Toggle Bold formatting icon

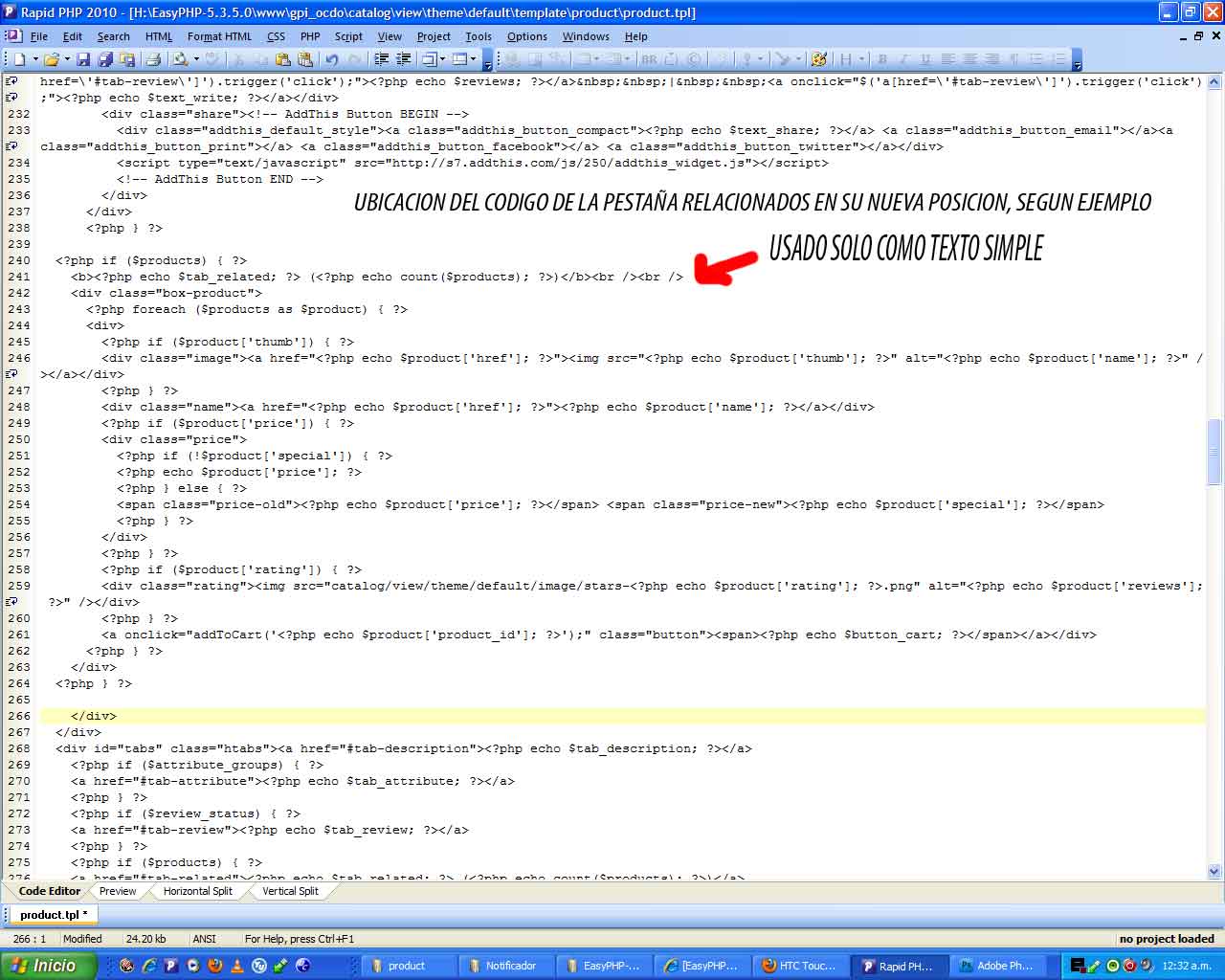tap(881, 59)
